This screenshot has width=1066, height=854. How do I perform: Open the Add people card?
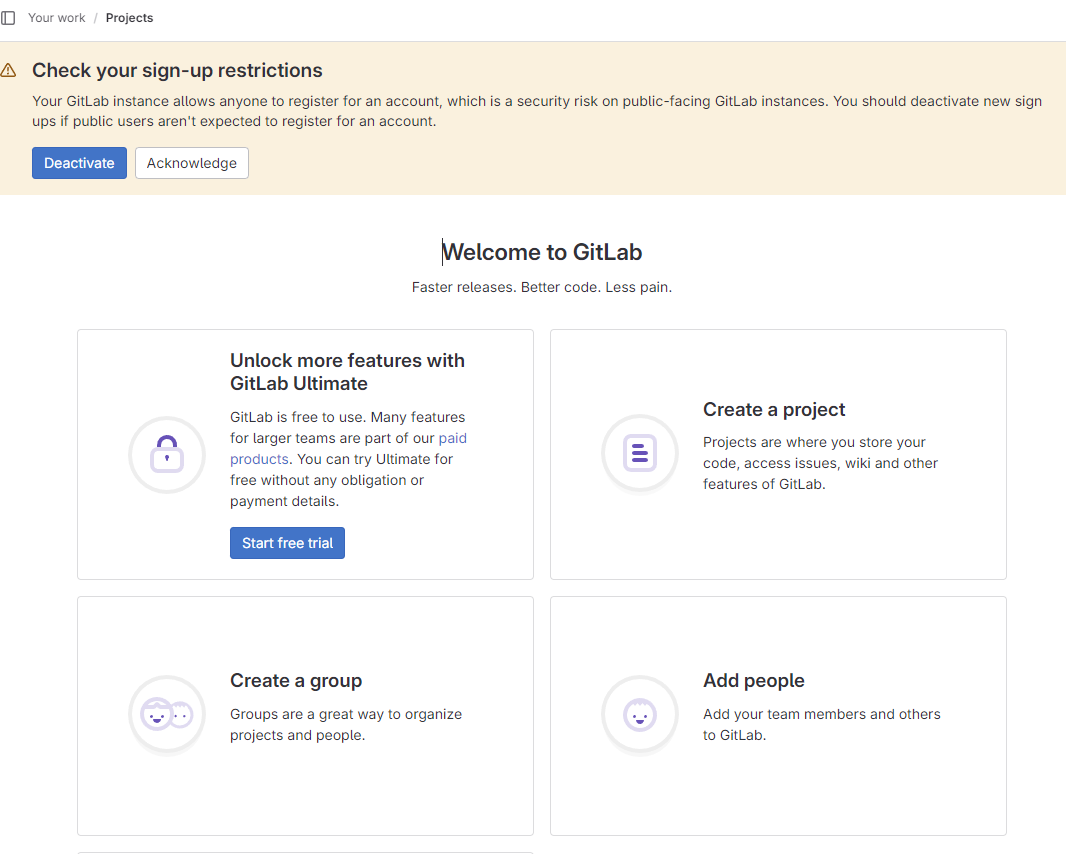click(x=778, y=716)
